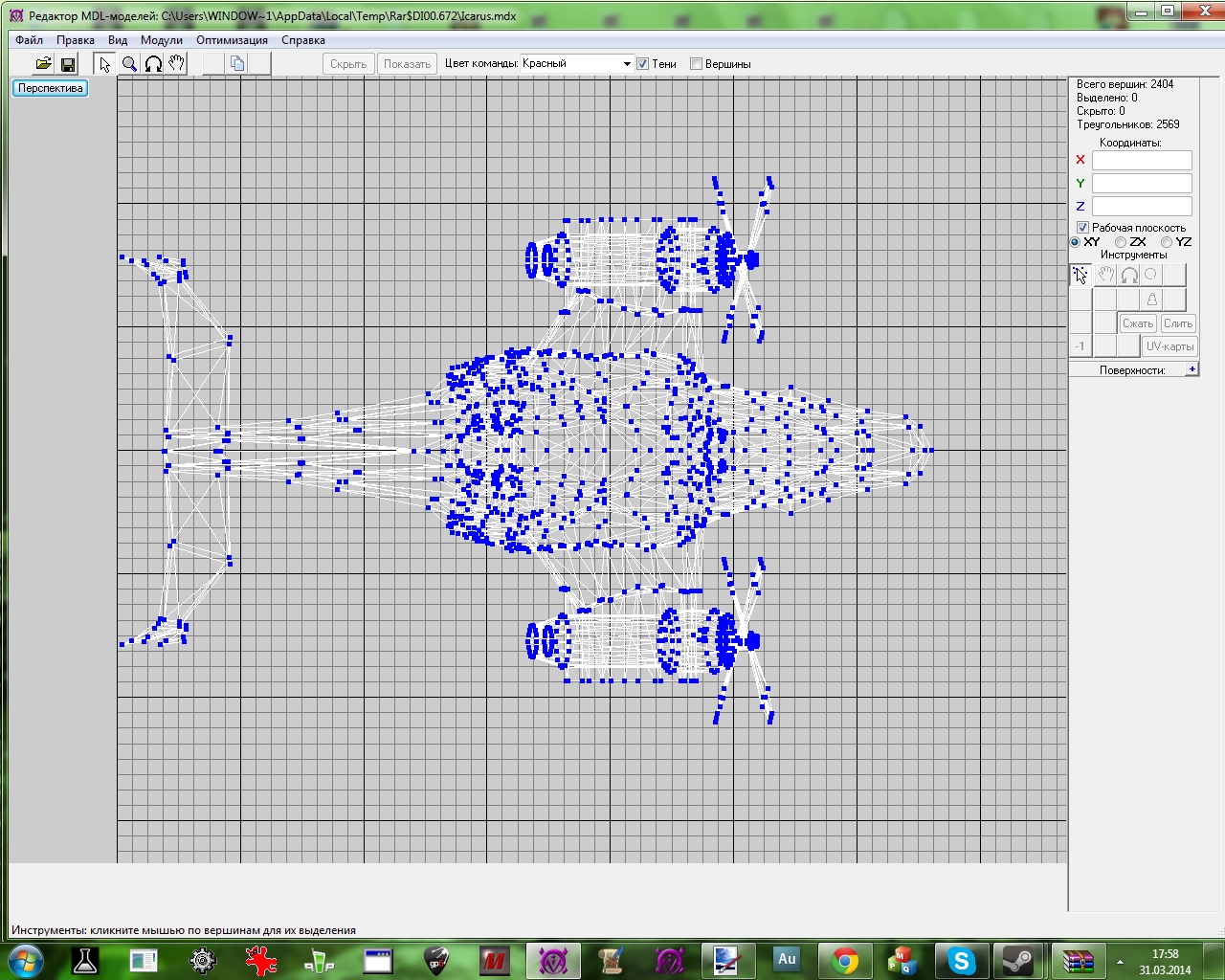Click the Выделено: 0 statistic

click(1106, 98)
